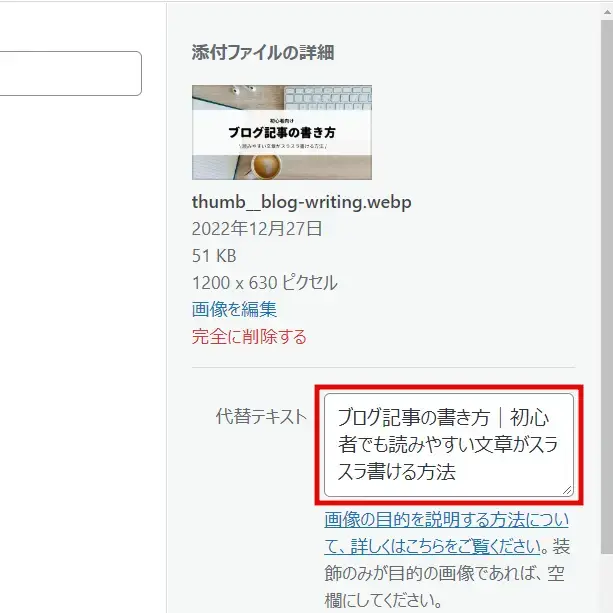Click the scrollbar up arrow
Viewport: 613px width, 613px height.
pos(607,12)
